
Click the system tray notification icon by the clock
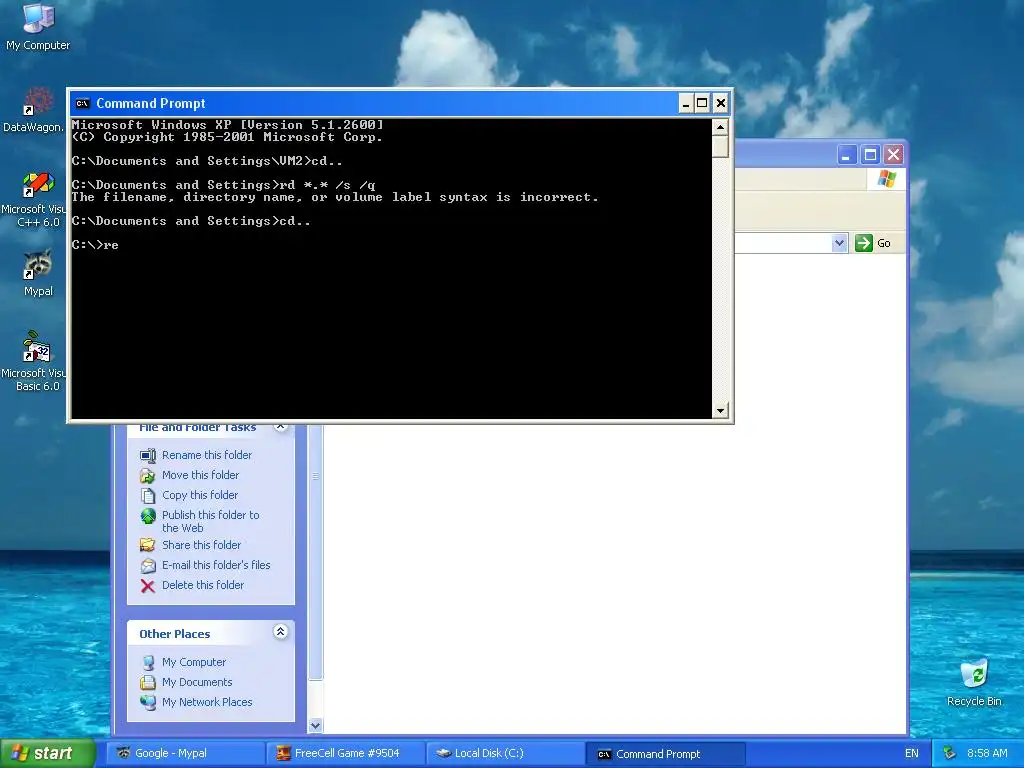click(x=950, y=753)
